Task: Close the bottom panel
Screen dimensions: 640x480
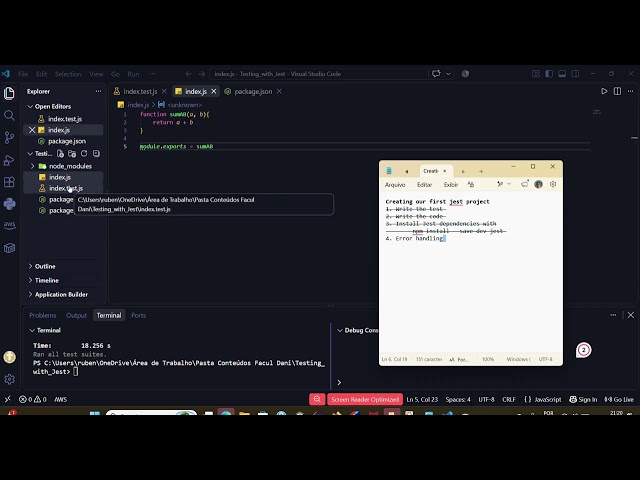Action: pos(631,315)
